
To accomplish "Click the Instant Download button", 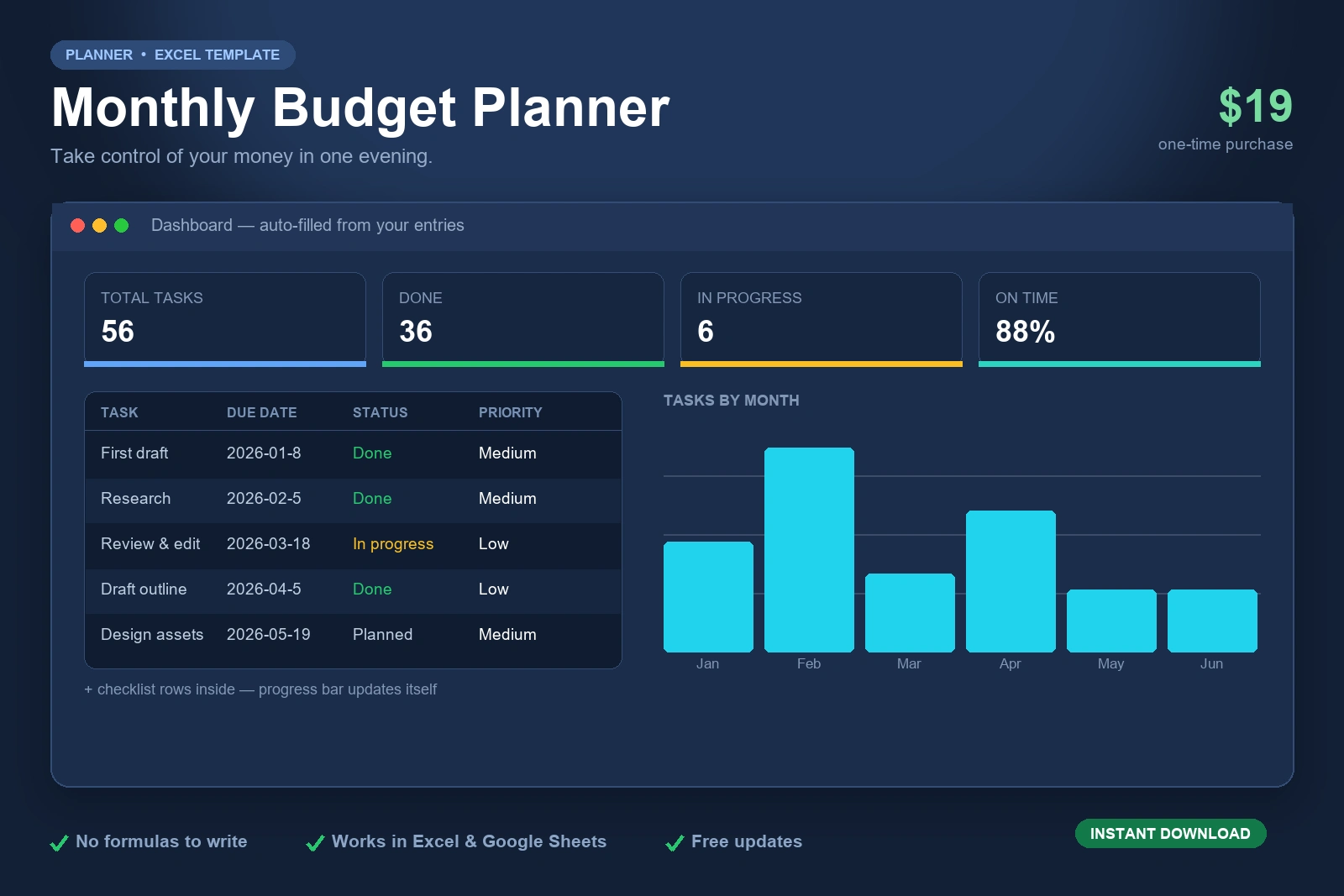I will click(x=1170, y=833).
